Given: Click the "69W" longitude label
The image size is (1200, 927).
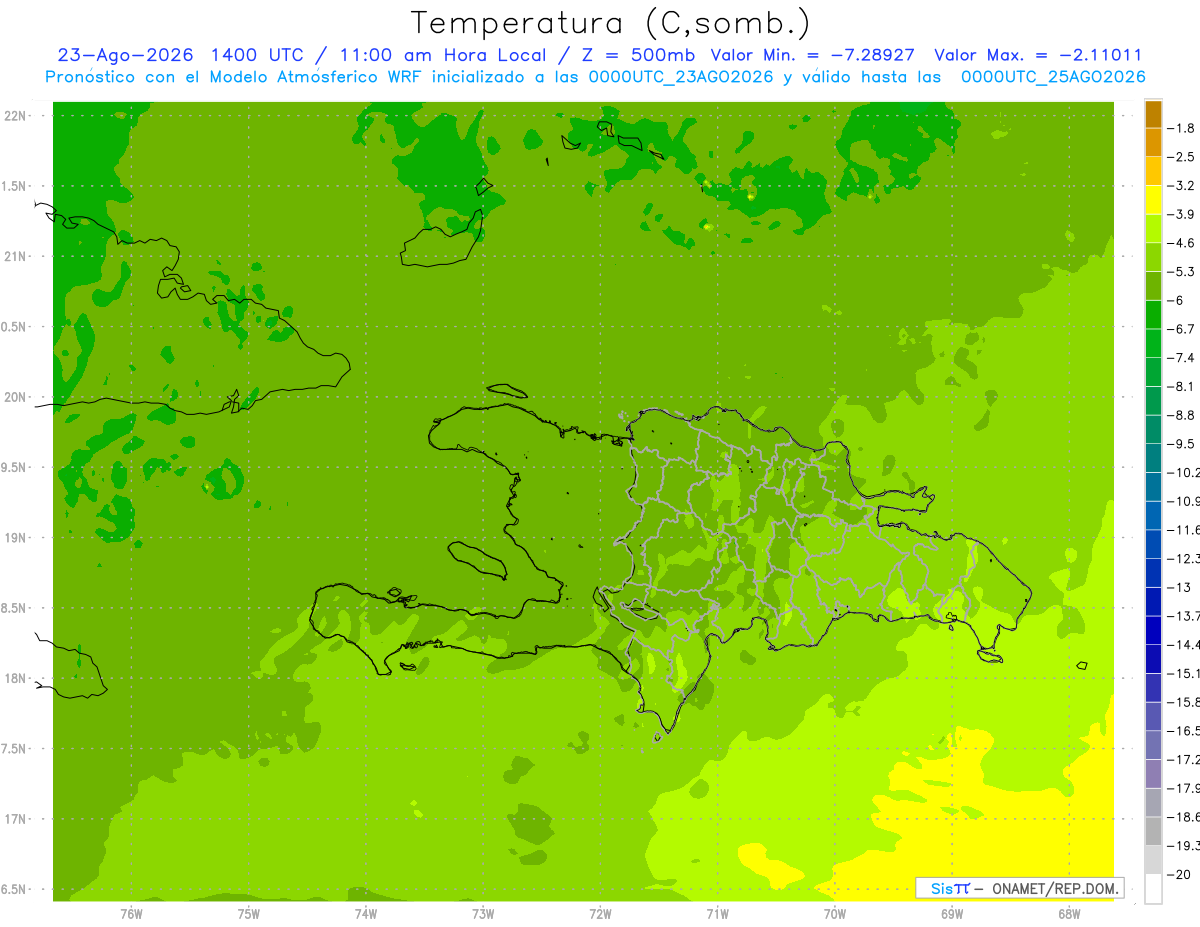Looking at the screenshot, I should click(952, 913).
